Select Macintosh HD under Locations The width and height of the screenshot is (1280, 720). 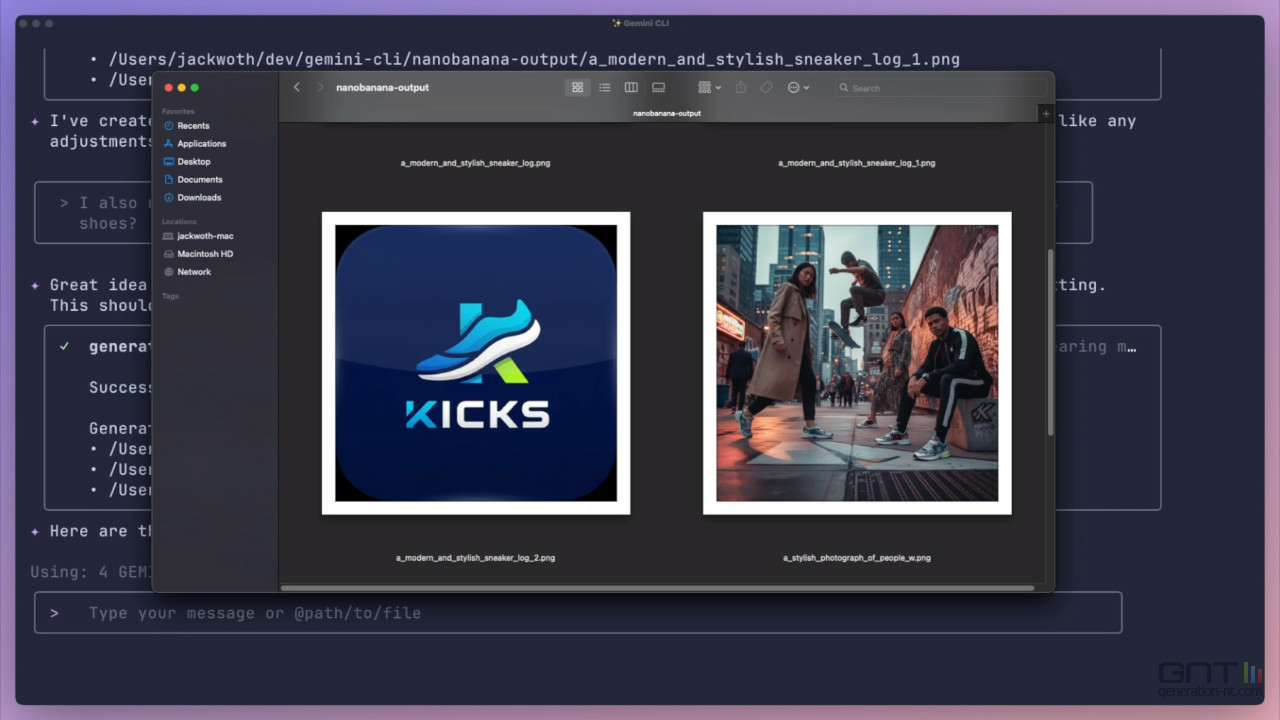(205, 254)
